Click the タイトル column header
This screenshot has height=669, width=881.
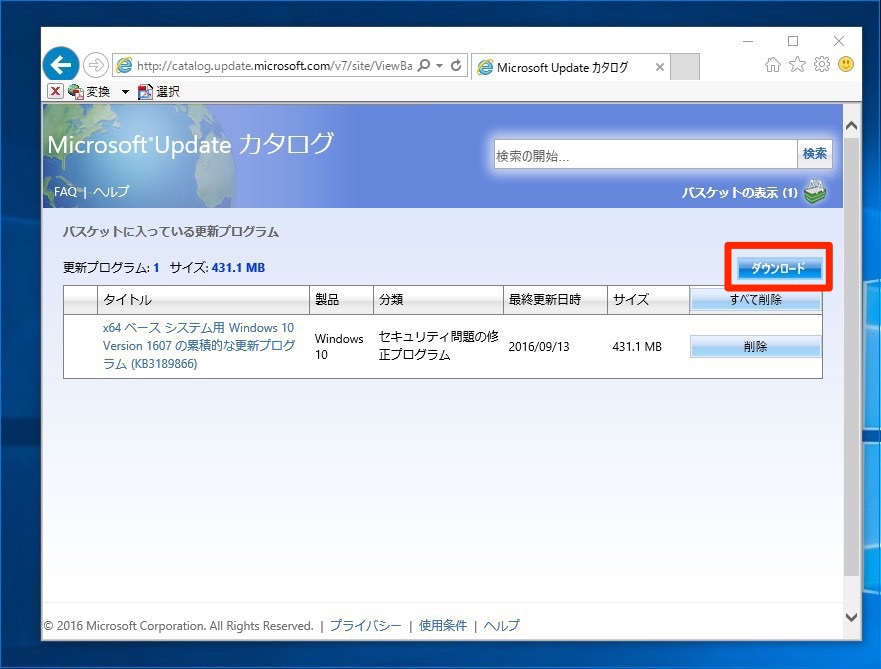pyautogui.click(x=203, y=299)
